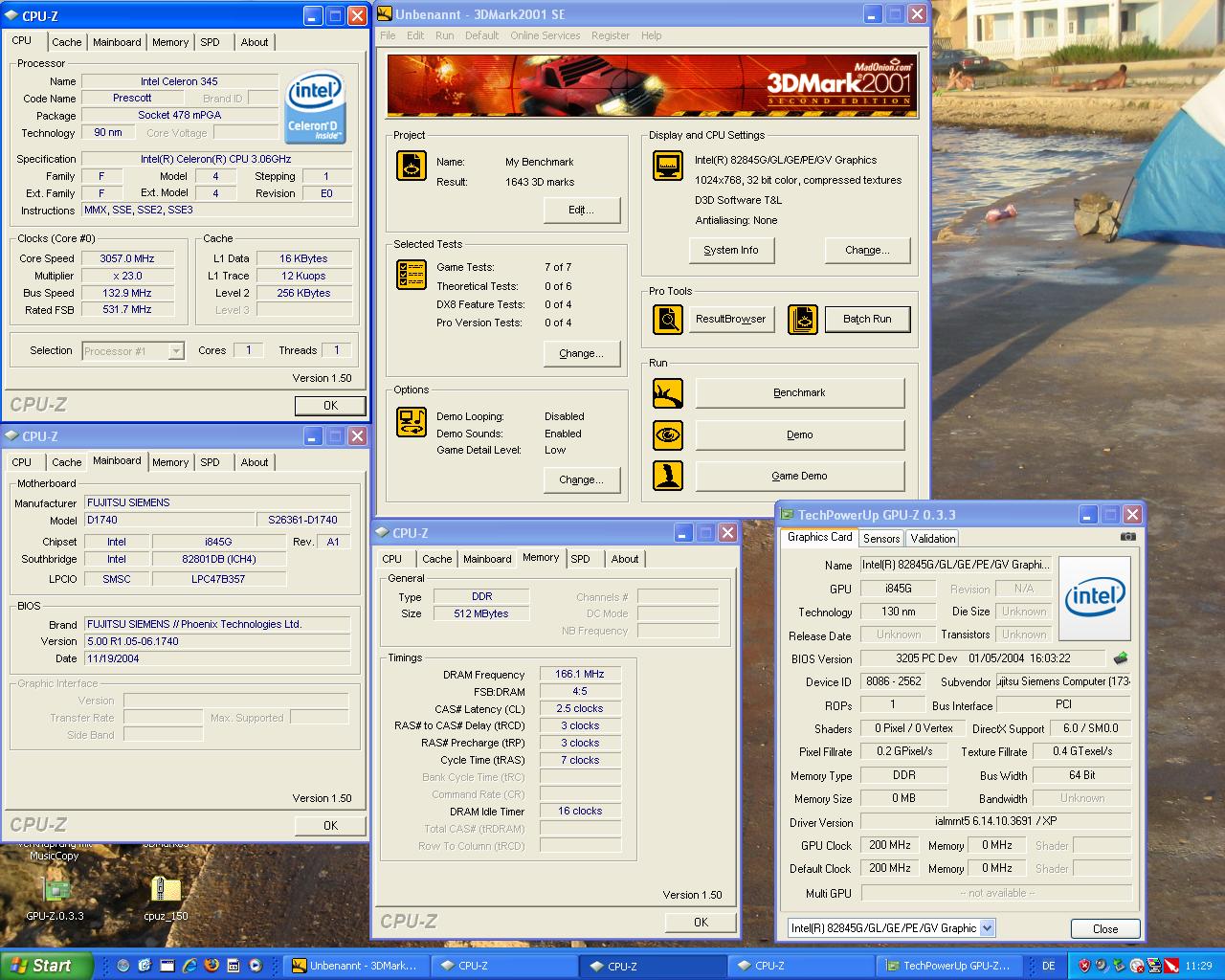Click the DRAM Frequency value 166.1 MHz
Screen dimensions: 1225x980
click(580, 675)
